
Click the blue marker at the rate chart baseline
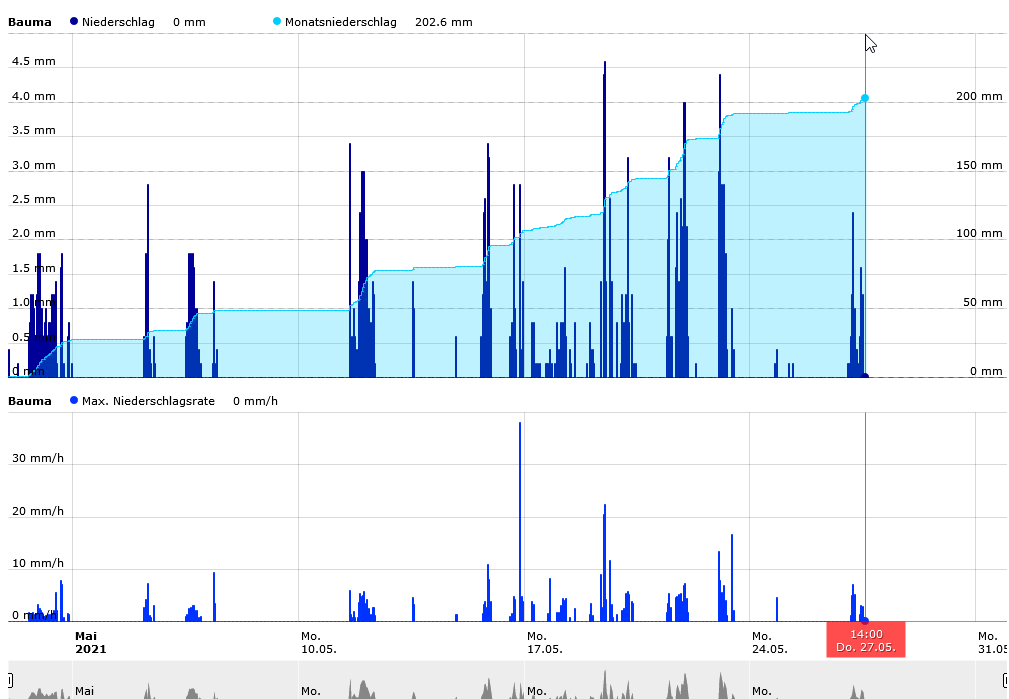click(x=865, y=621)
